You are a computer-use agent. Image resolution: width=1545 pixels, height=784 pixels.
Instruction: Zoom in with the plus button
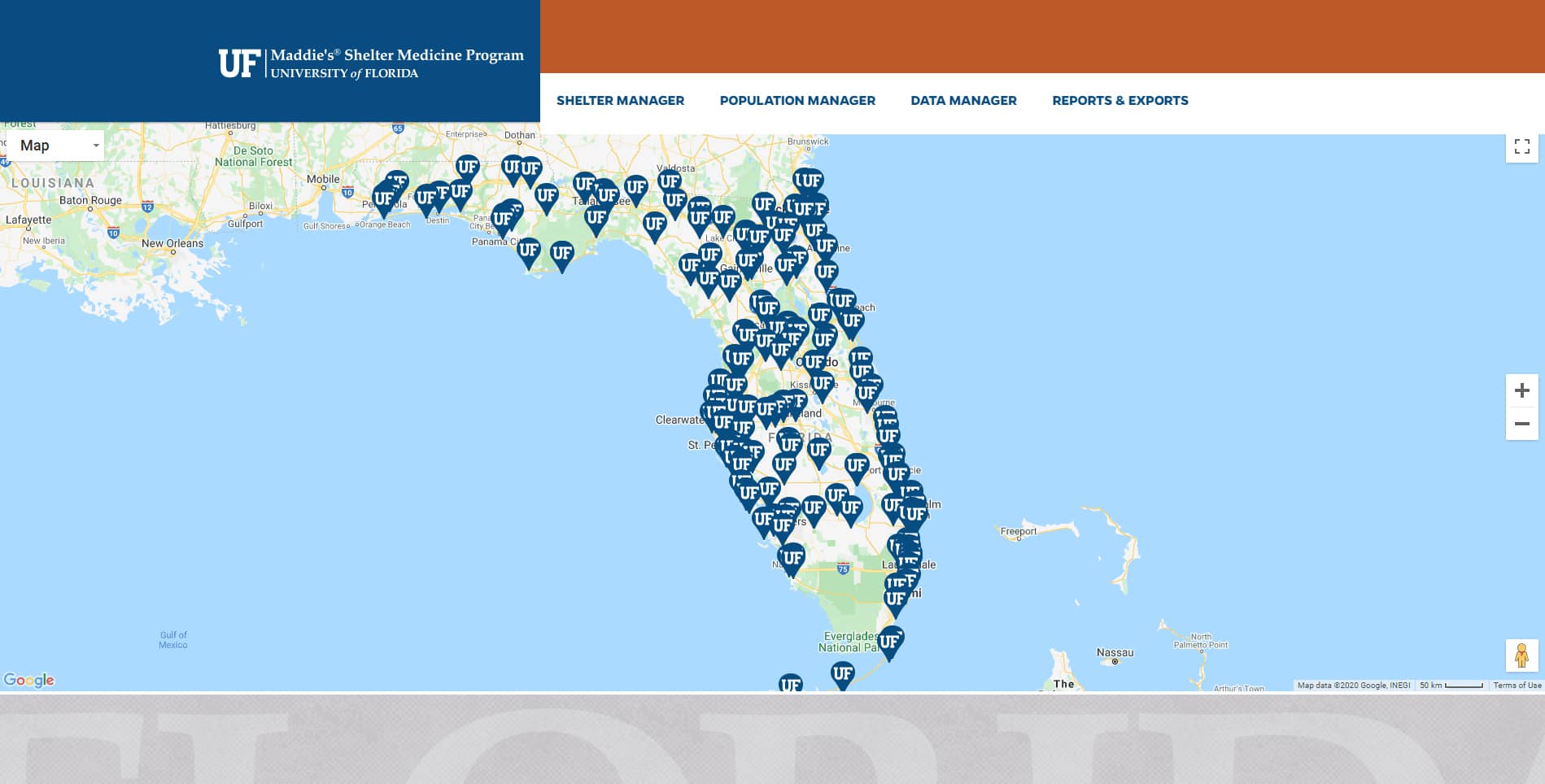(1521, 390)
